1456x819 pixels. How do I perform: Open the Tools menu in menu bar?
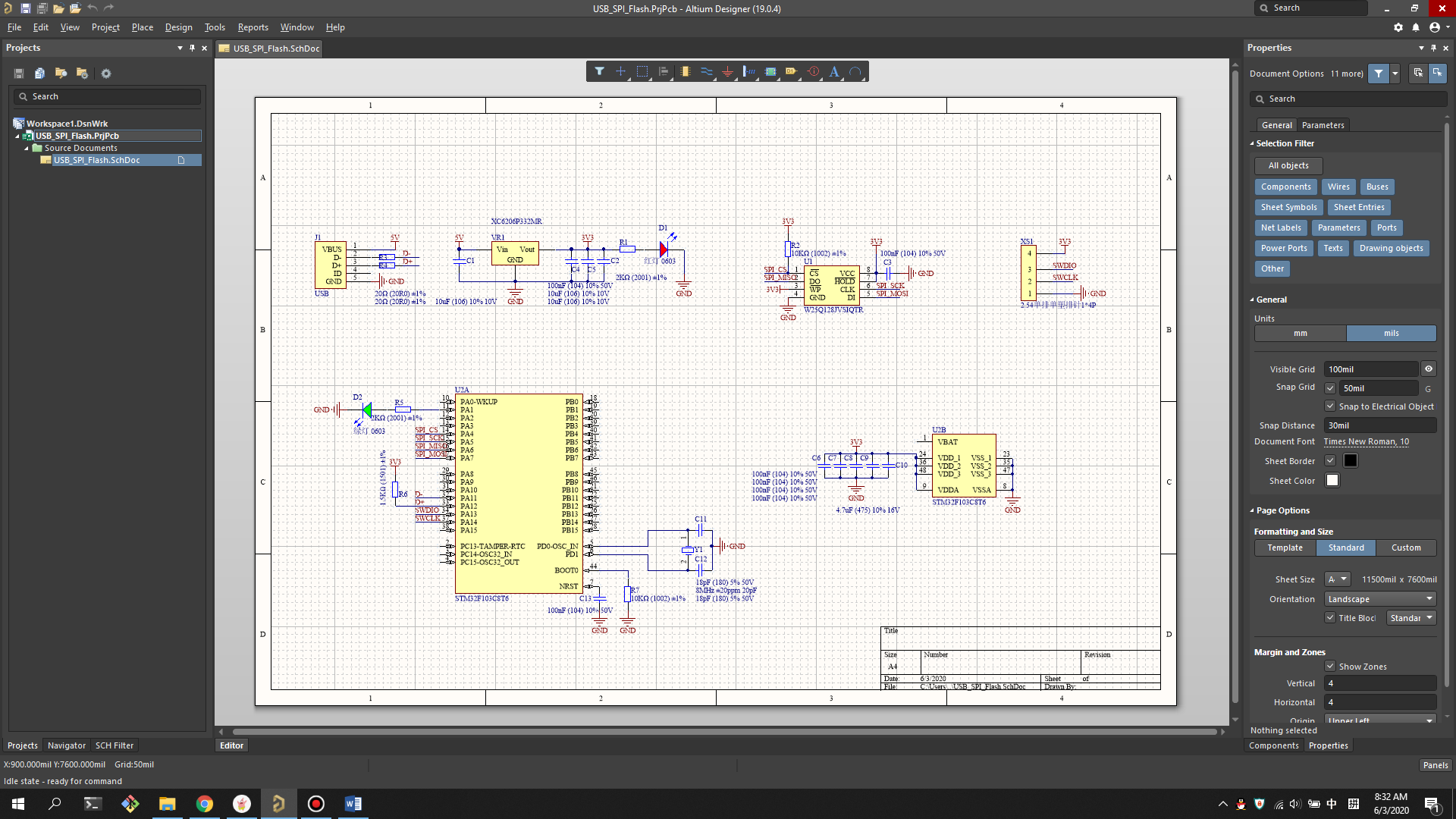click(215, 27)
